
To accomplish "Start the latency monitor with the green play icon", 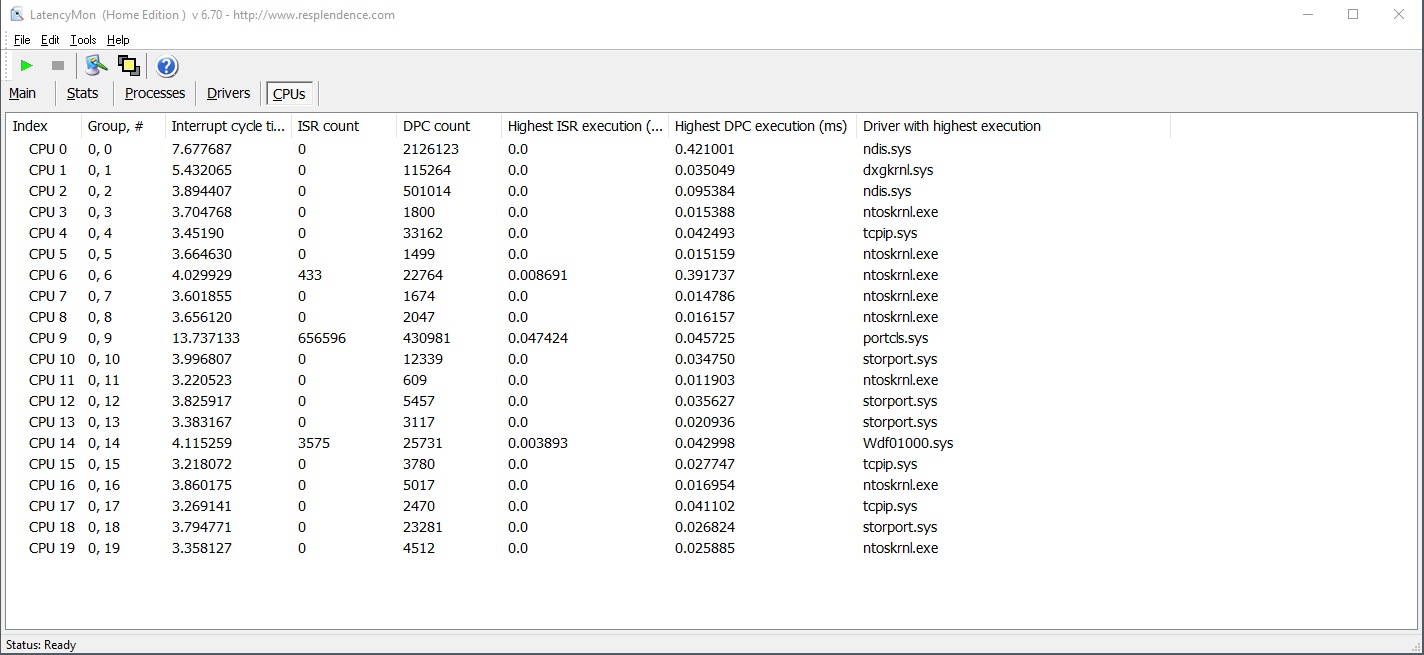I will click(x=27, y=66).
